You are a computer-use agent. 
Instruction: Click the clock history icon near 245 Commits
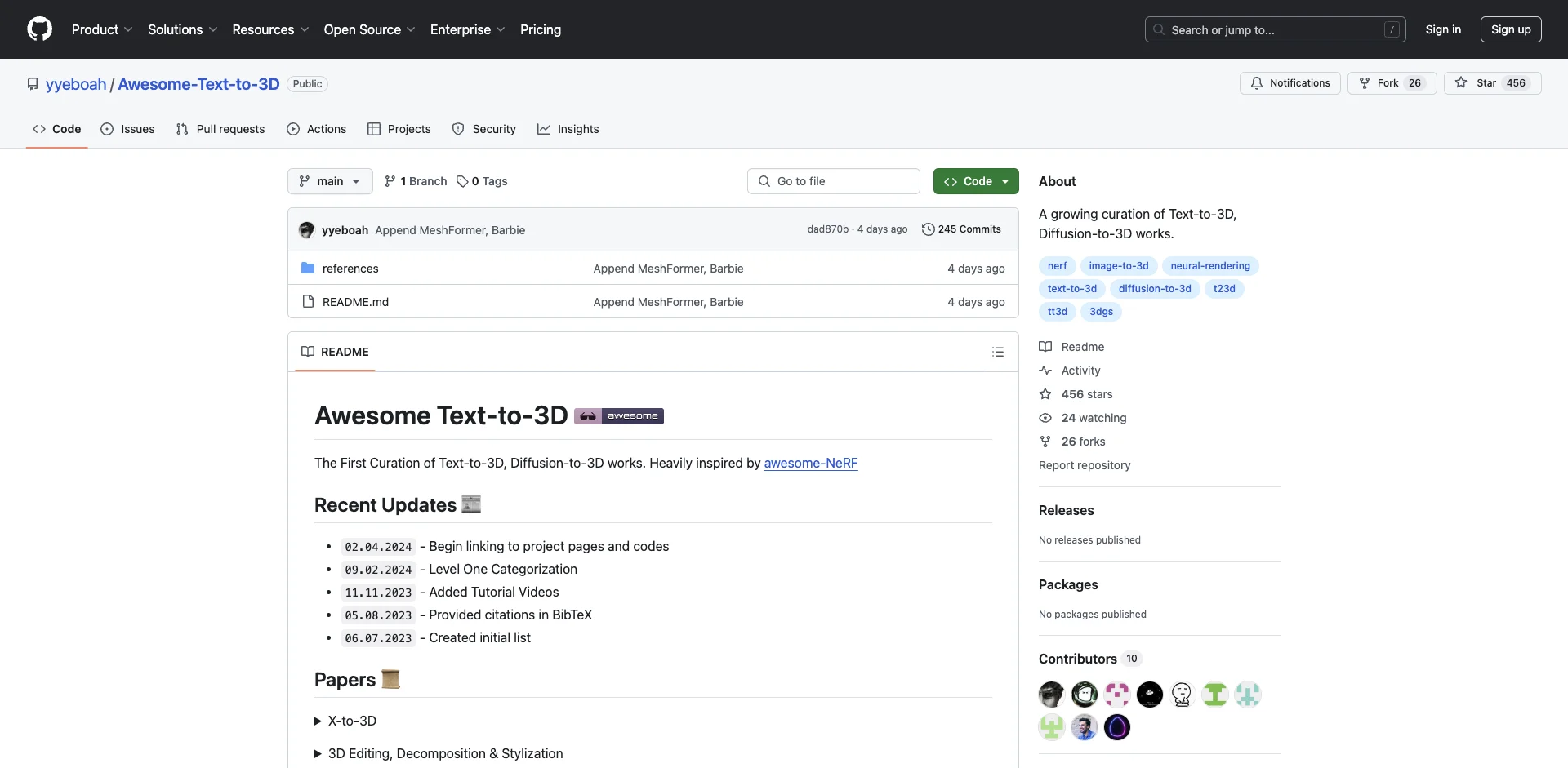tap(929, 229)
